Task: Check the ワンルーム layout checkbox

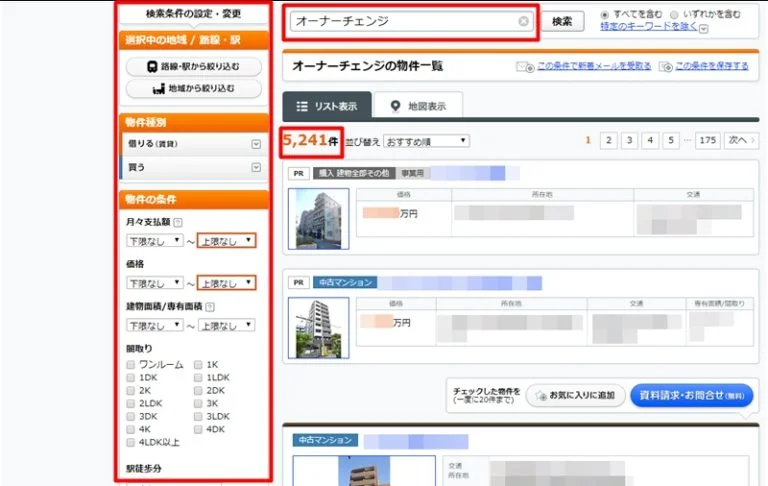Action: click(131, 365)
